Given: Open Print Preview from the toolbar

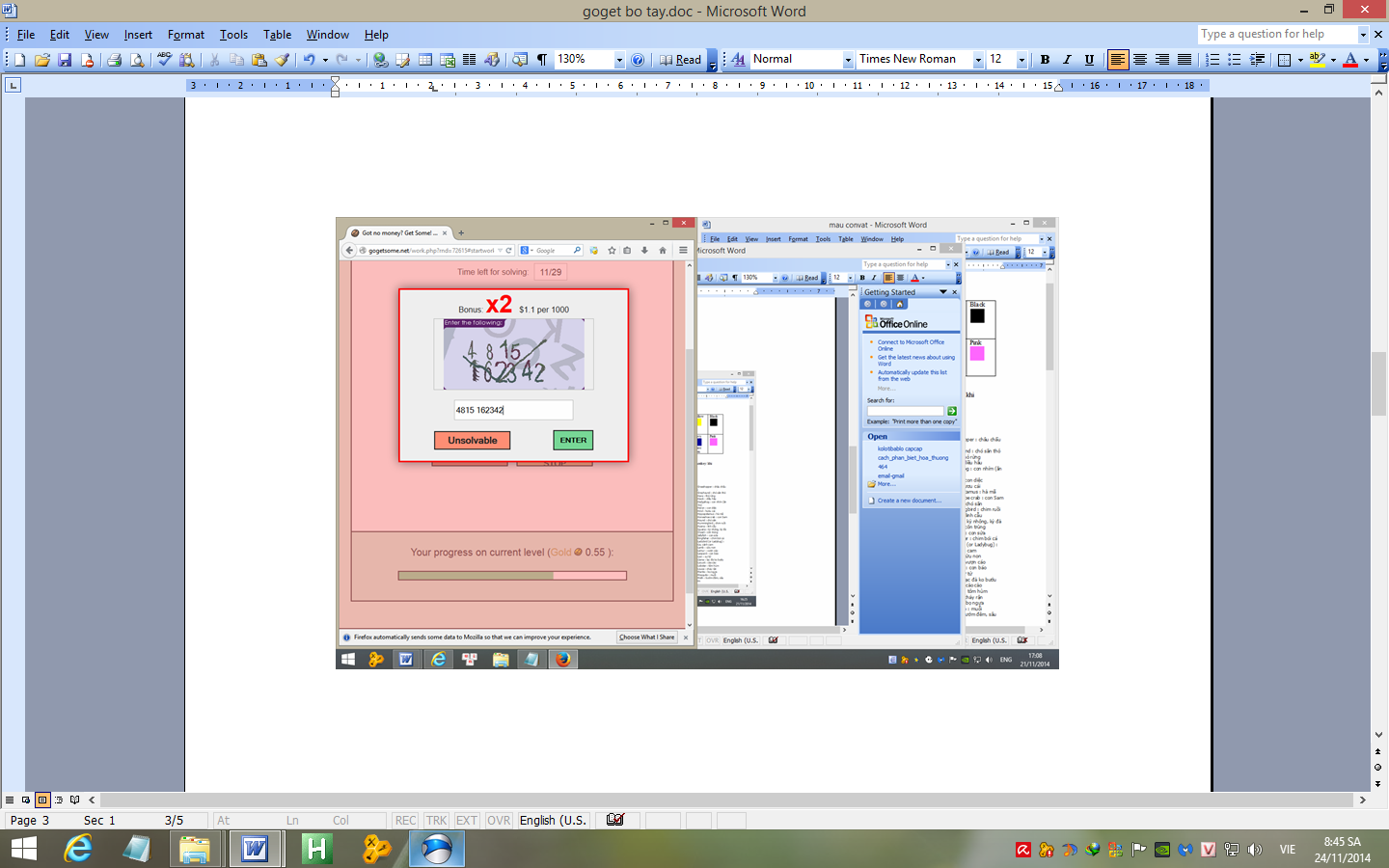Looking at the screenshot, I should pos(137,60).
